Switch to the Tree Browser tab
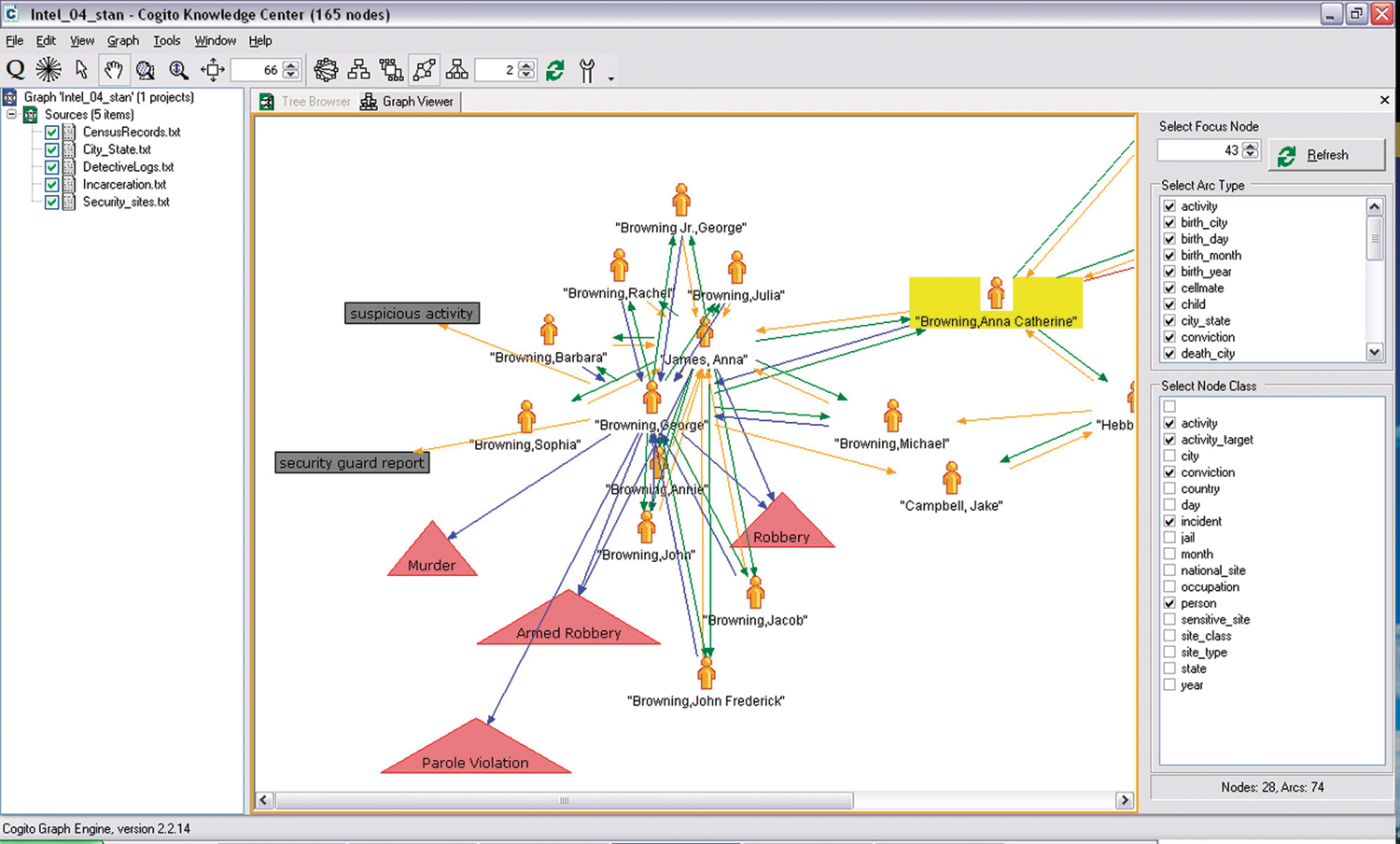This screenshot has width=1400, height=844. [x=306, y=102]
